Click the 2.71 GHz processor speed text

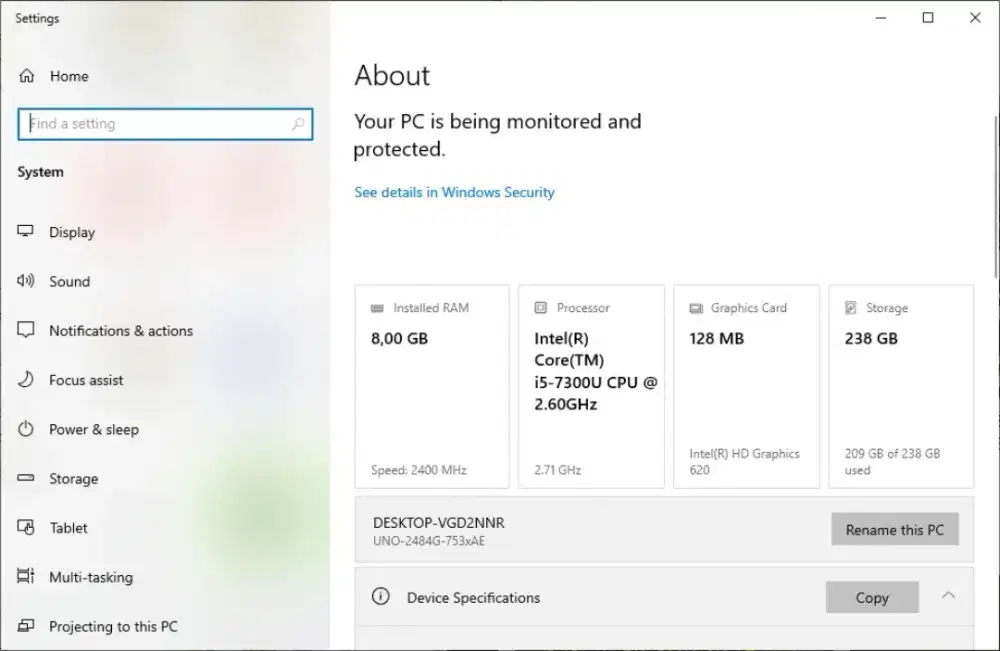click(557, 470)
